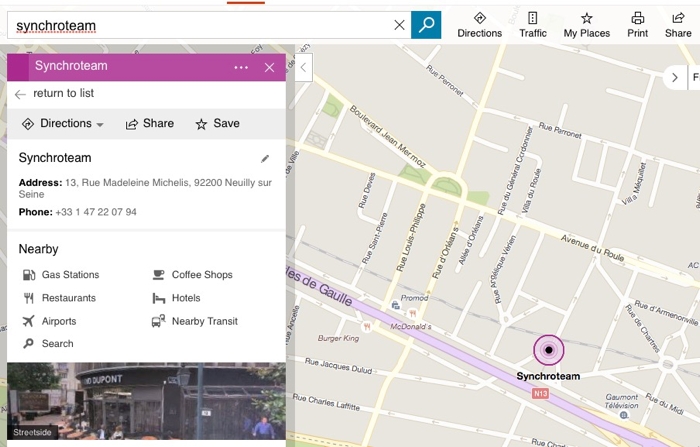Collapse the side panel with left chevron
The width and height of the screenshot is (700, 447).
pos(304,67)
